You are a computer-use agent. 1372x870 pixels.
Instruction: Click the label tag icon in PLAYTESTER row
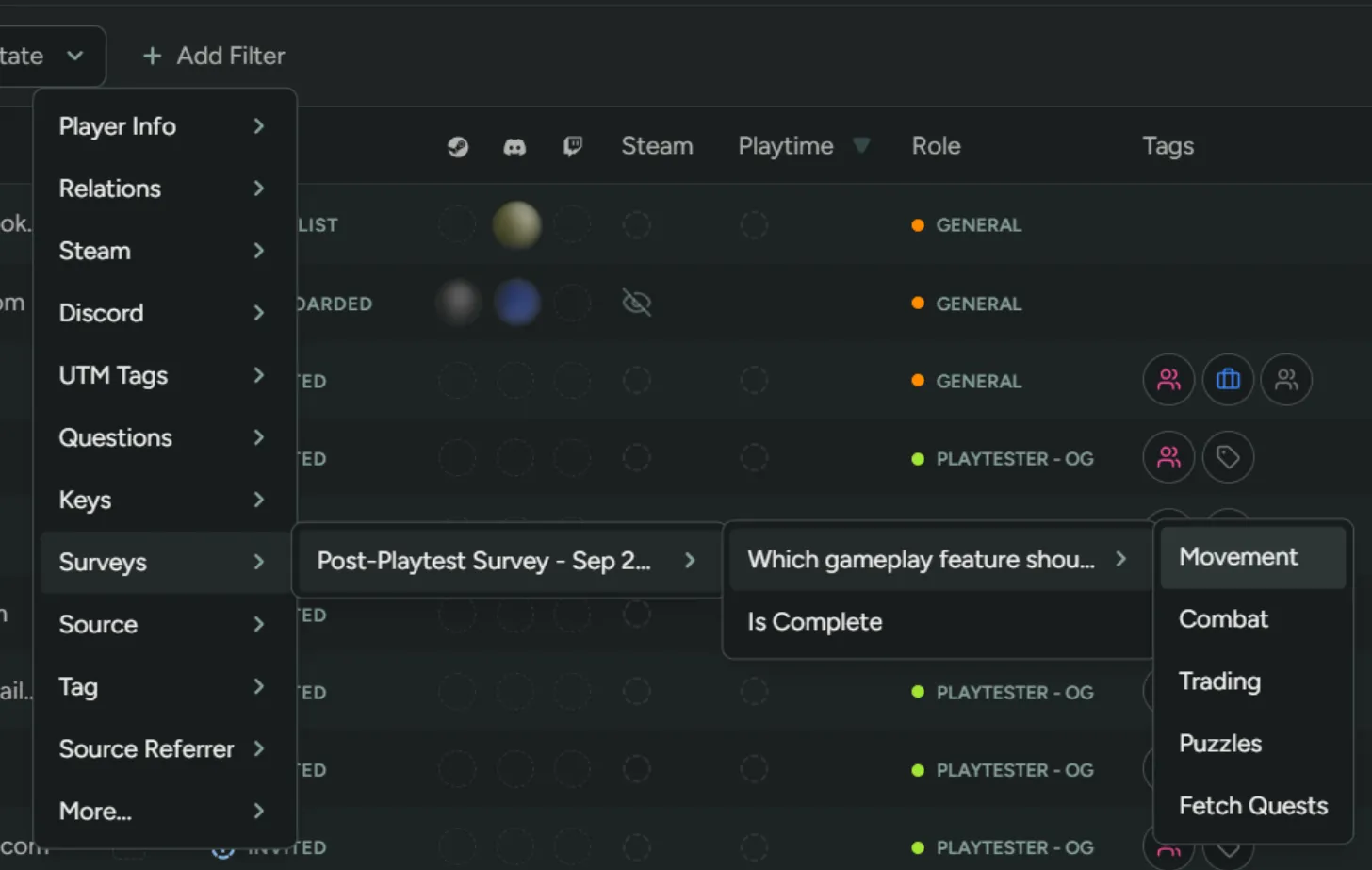[x=1228, y=457]
